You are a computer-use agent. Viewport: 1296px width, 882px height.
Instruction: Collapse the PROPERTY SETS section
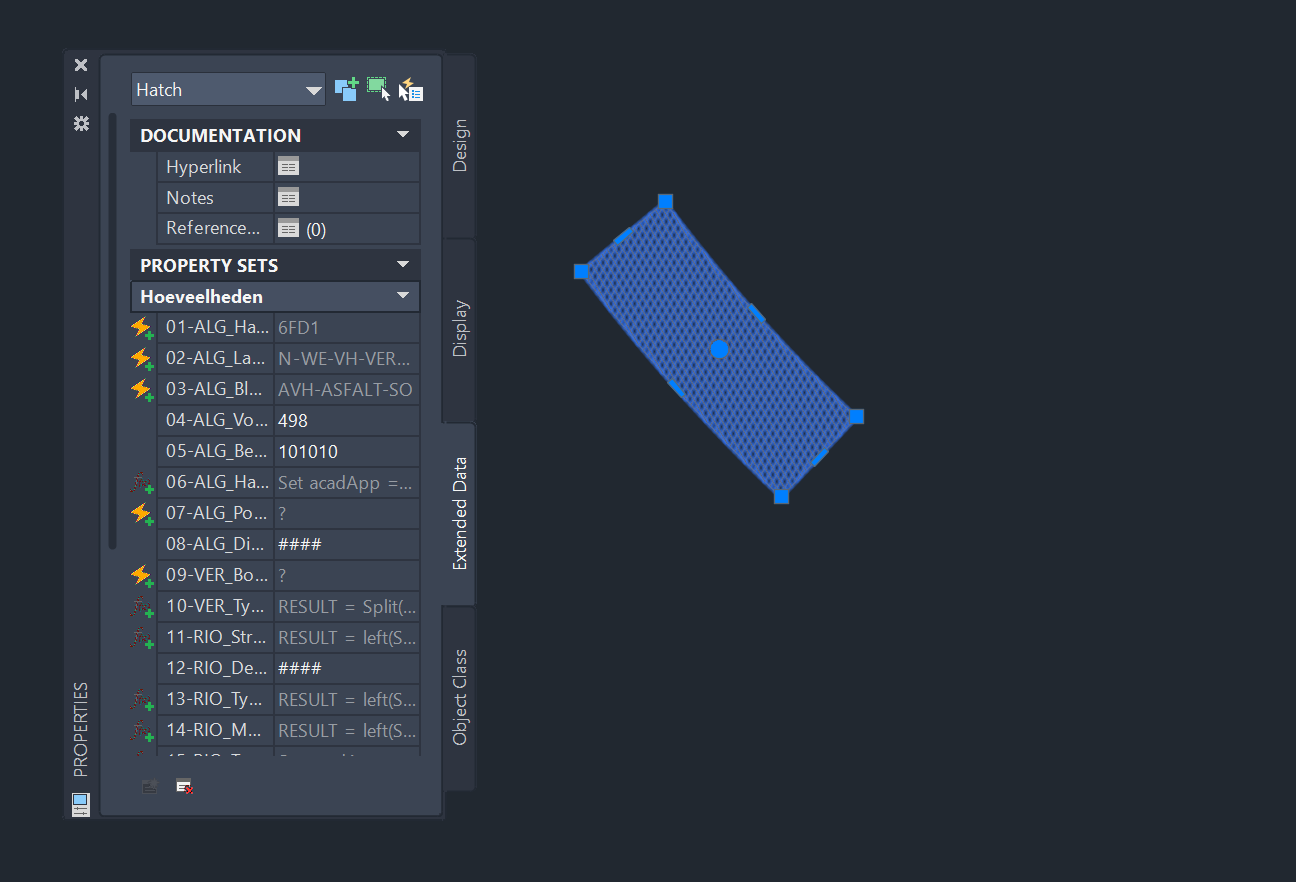pos(403,265)
